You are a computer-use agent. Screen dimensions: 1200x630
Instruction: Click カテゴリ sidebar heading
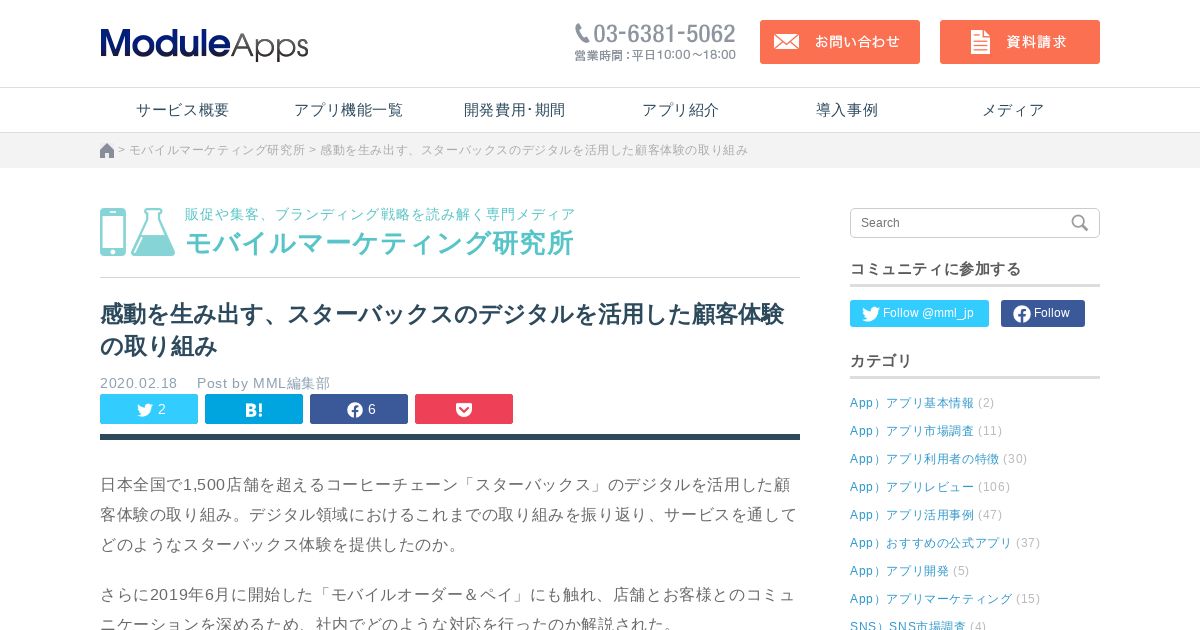point(881,361)
